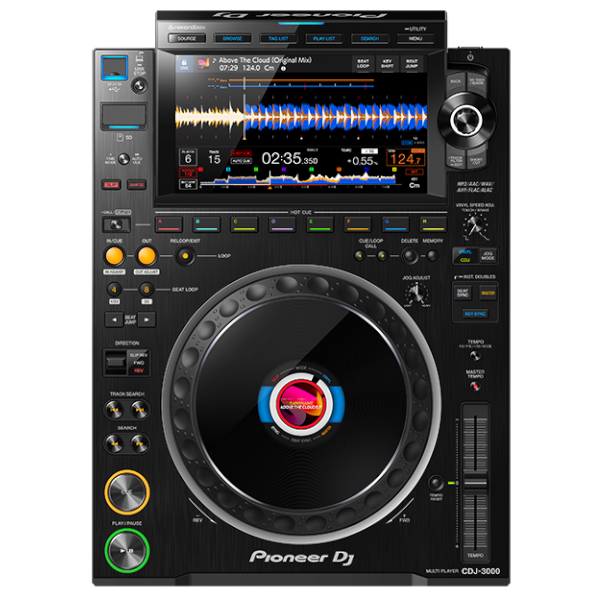Screen dimensions: 600x600
Task: Open the Source tab on the touchscreen
Action: coord(186,38)
